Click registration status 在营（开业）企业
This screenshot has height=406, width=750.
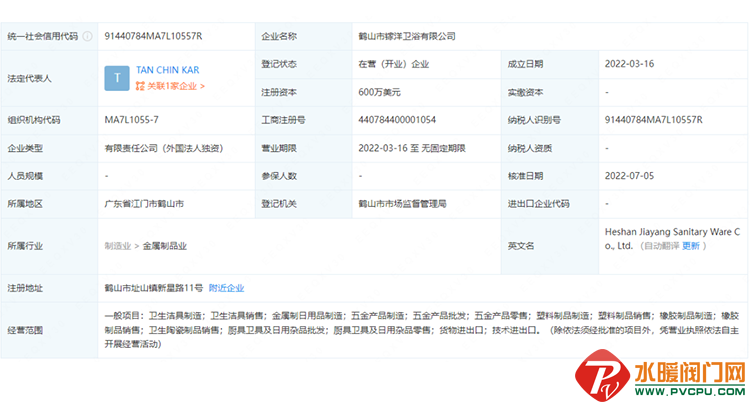point(394,64)
